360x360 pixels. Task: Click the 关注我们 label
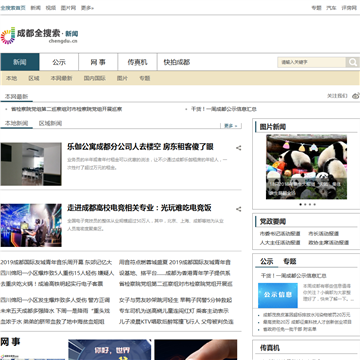click(337, 96)
